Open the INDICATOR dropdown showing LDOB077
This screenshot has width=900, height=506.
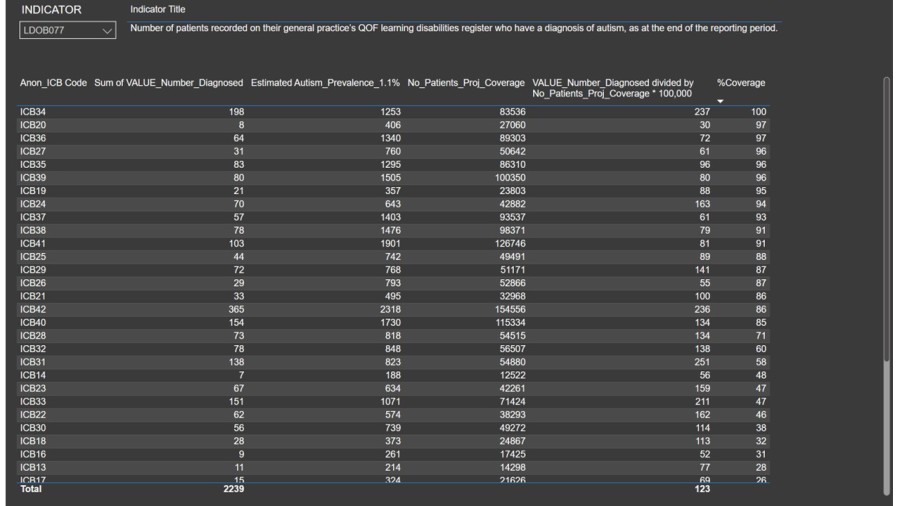coord(66,31)
